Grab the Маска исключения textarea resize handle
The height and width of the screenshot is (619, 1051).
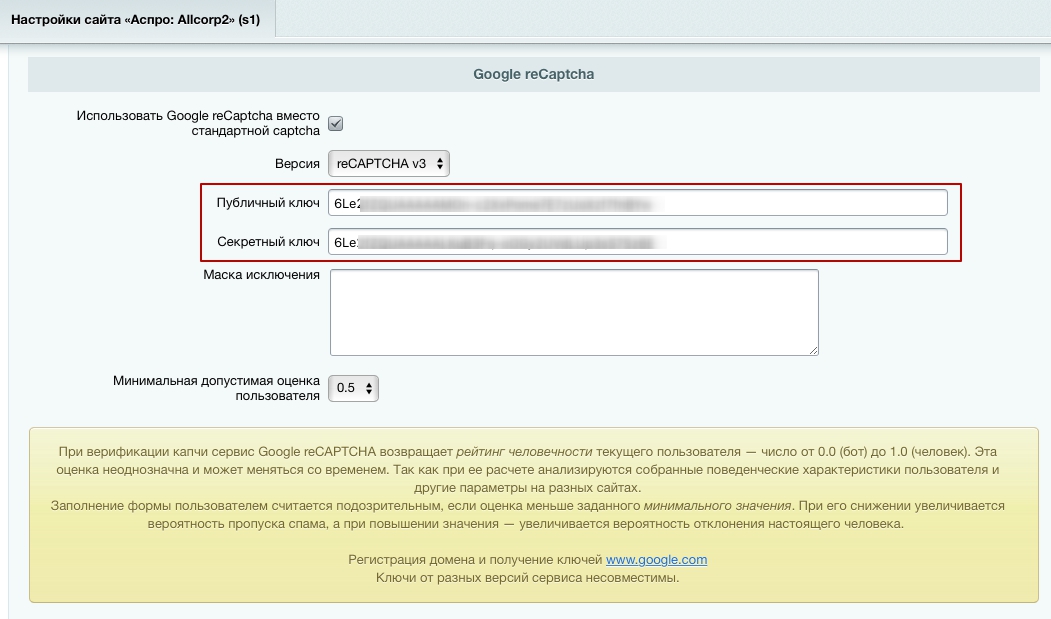(814, 350)
